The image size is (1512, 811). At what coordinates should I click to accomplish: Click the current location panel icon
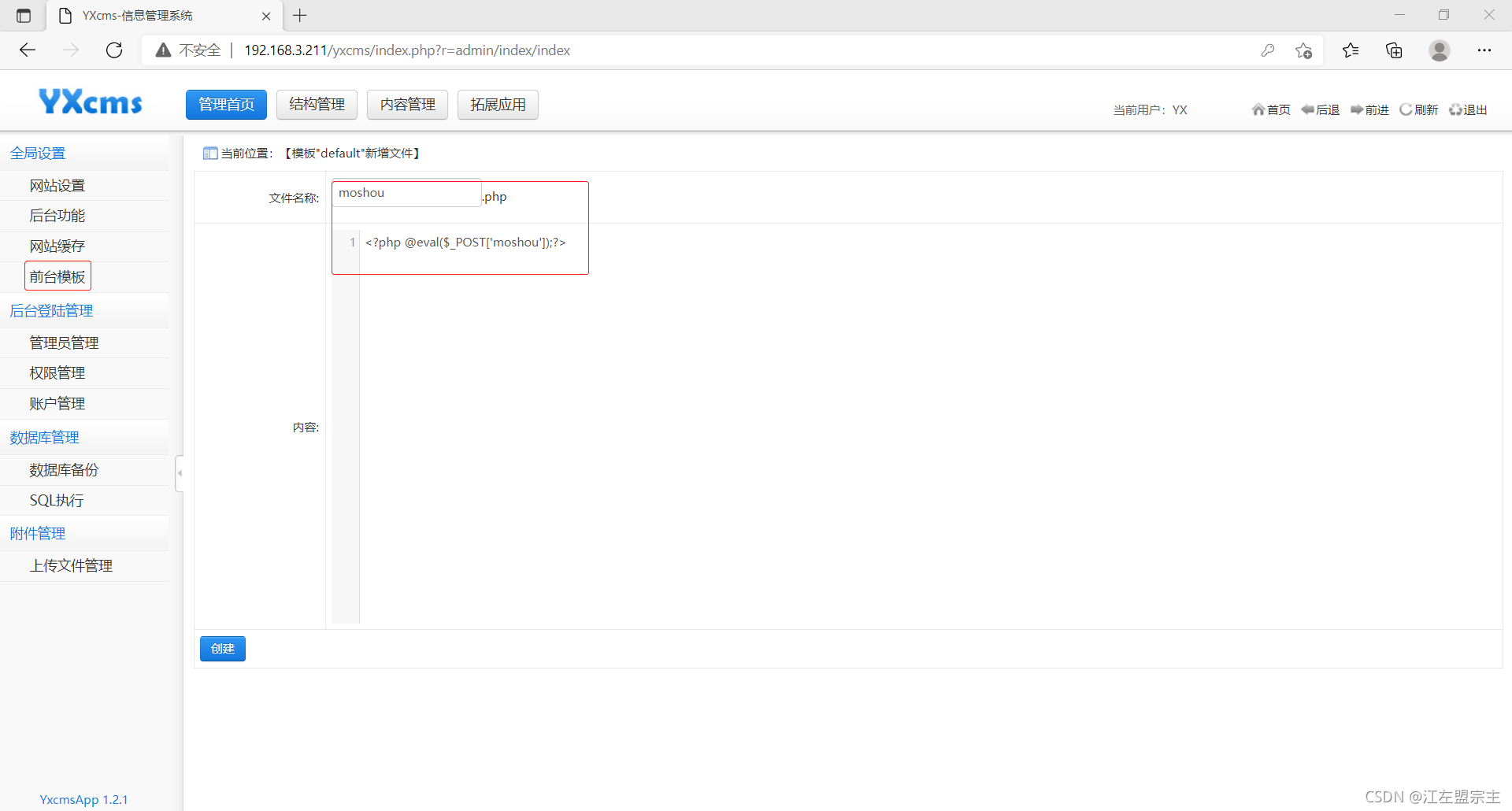point(210,154)
